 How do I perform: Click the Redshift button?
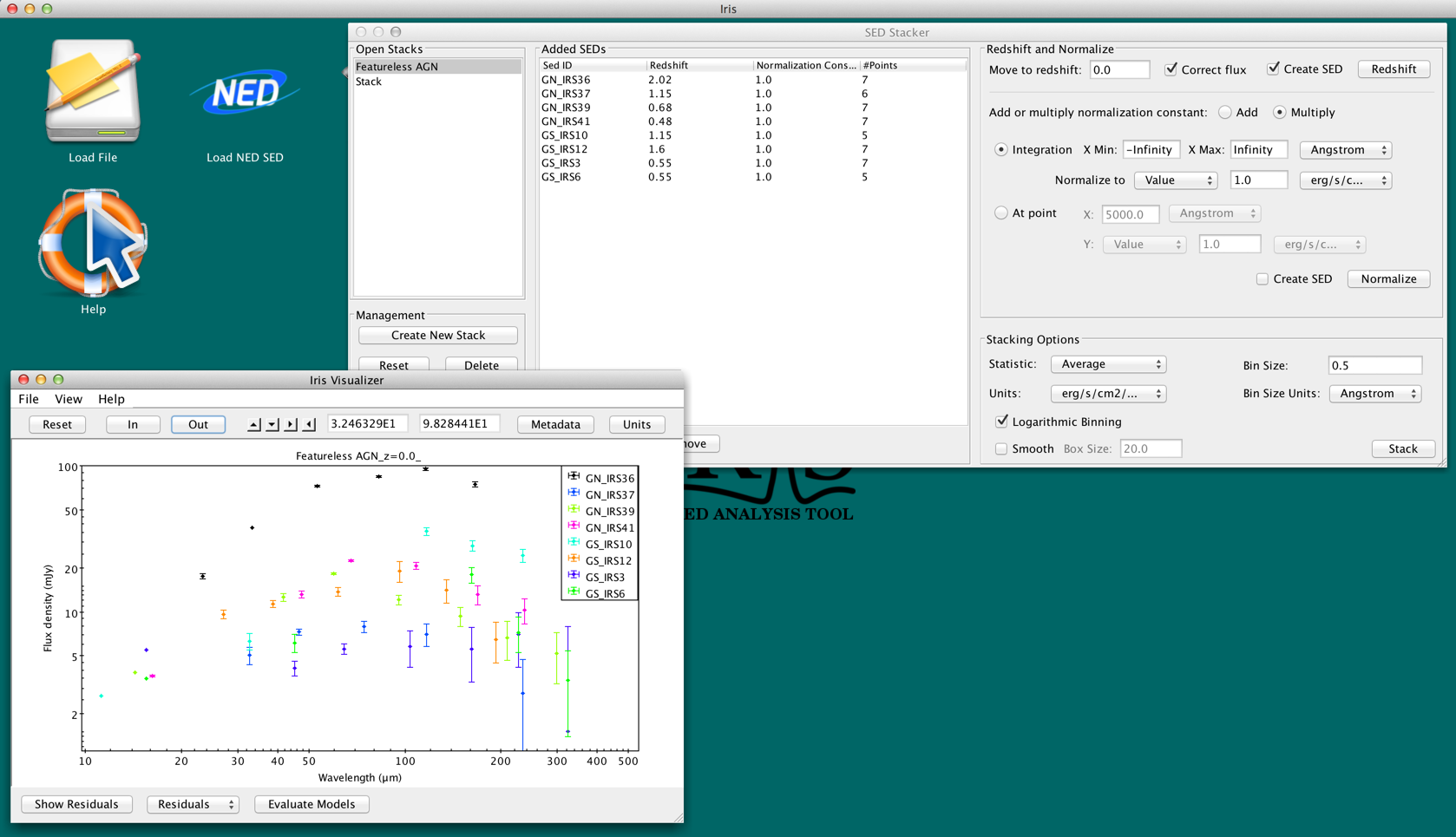[x=1394, y=69]
